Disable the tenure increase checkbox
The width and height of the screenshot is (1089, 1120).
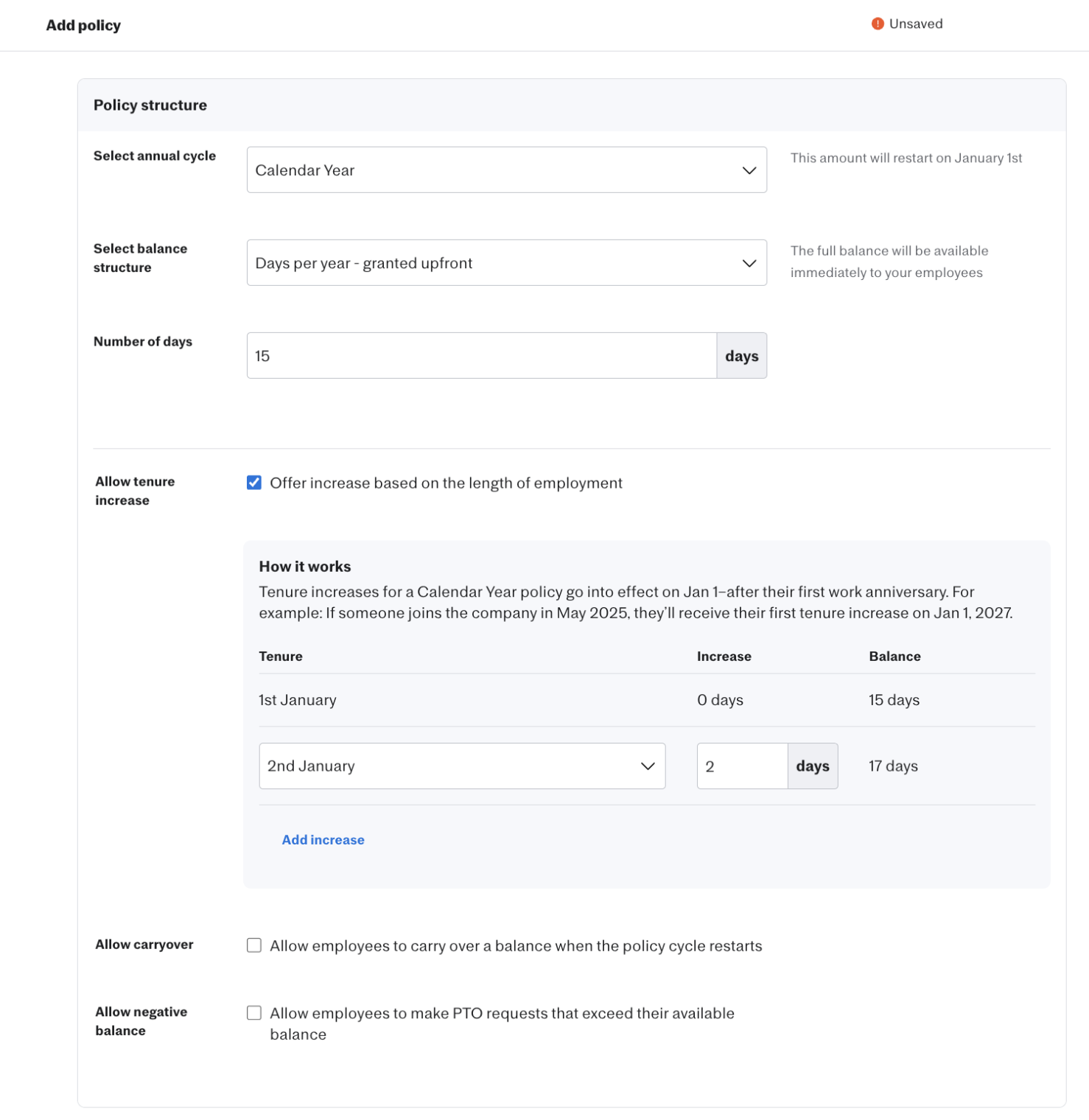254,483
